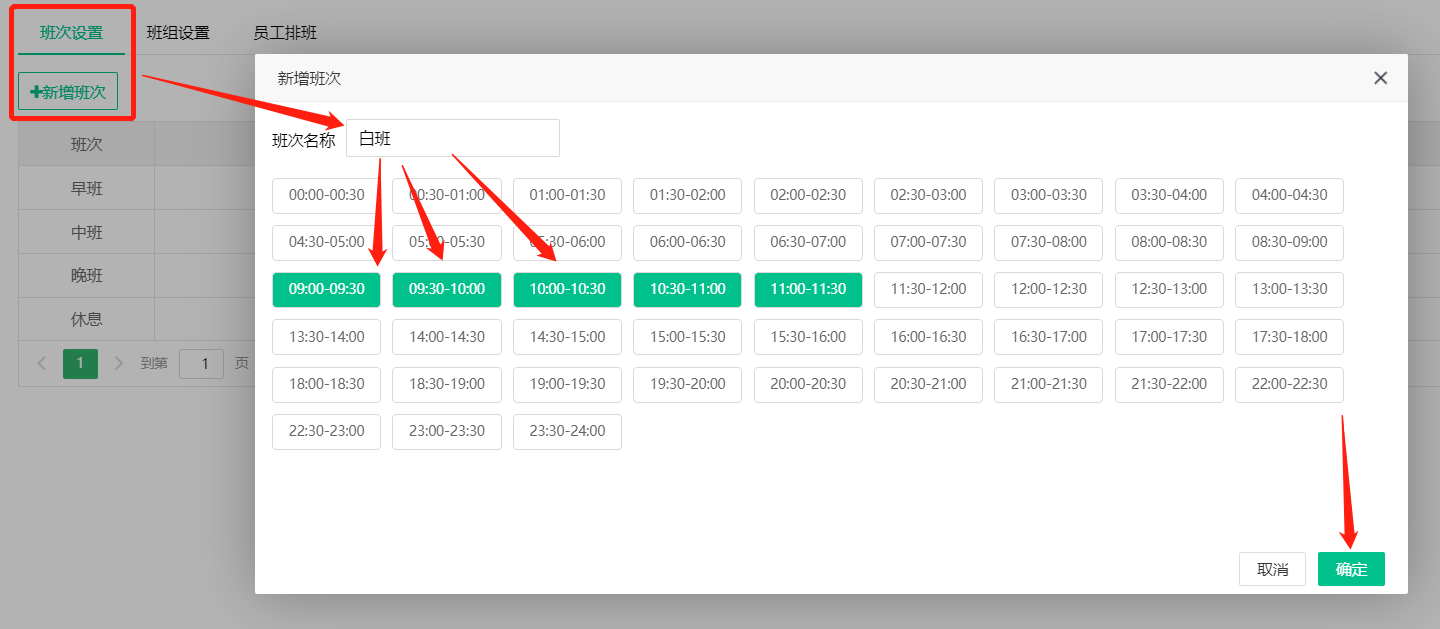Click the 新增班次 add button
Screen dimensions: 1440x629
[x=68, y=92]
